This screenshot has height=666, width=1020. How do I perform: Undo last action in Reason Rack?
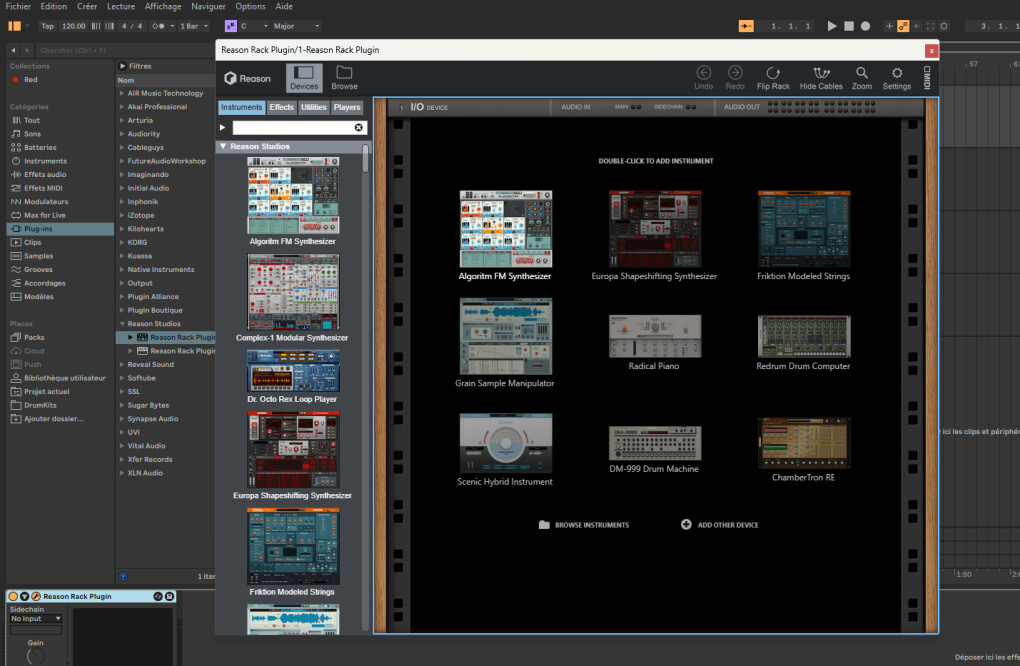703,77
